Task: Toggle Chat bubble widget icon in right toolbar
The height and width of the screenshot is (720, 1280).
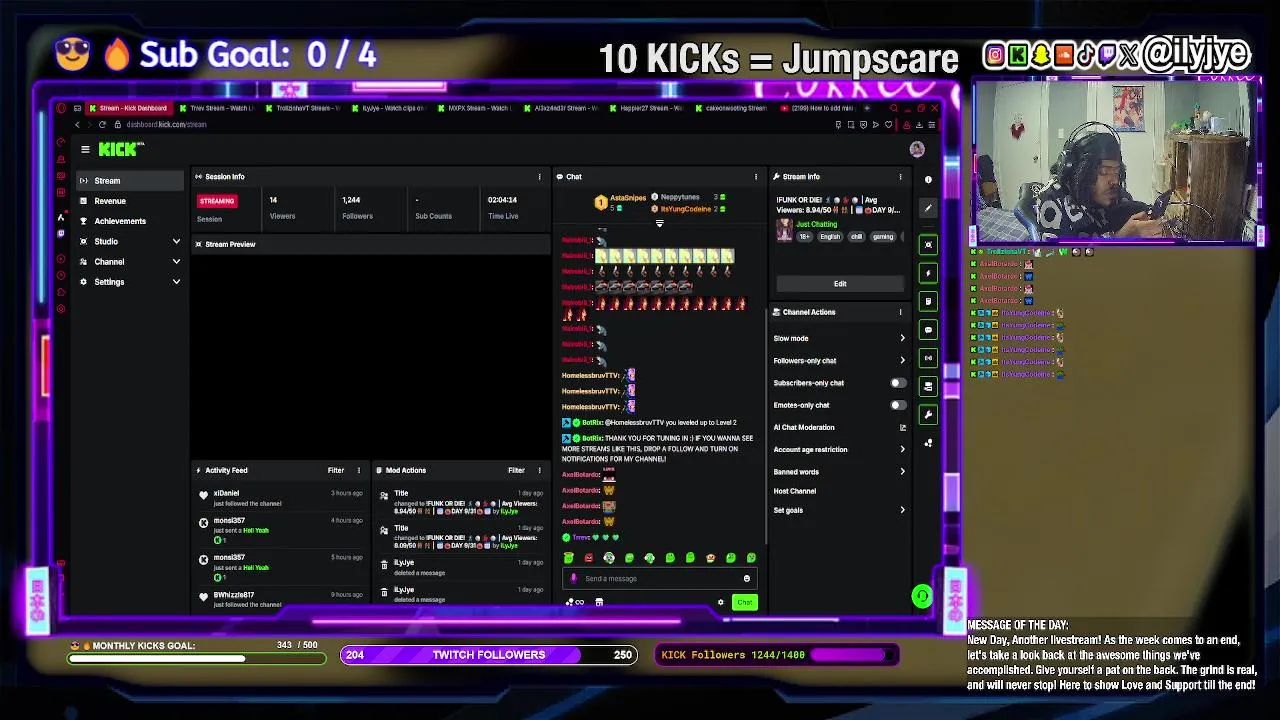Action: tap(928, 329)
